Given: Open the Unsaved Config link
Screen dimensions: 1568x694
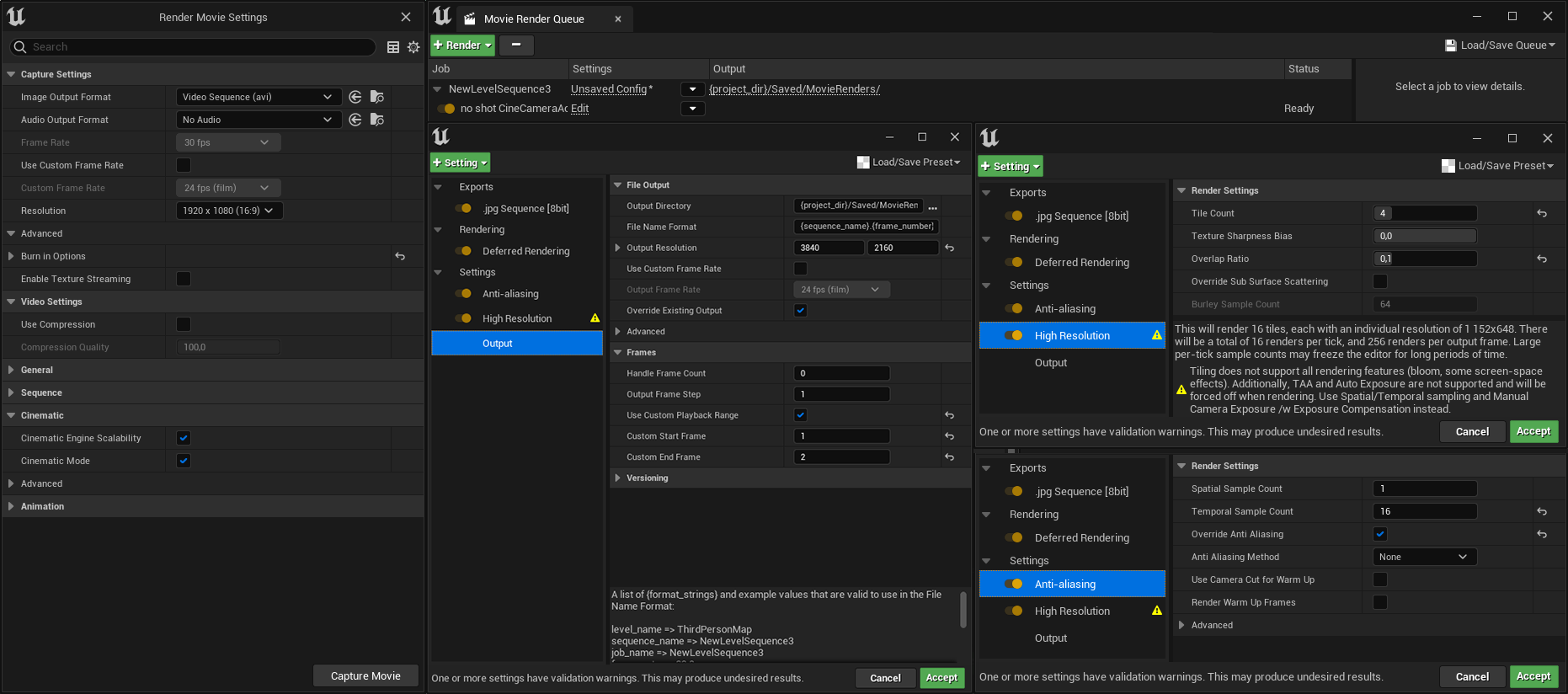Looking at the screenshot, I should pyautogui.click(x=609, y=89).
